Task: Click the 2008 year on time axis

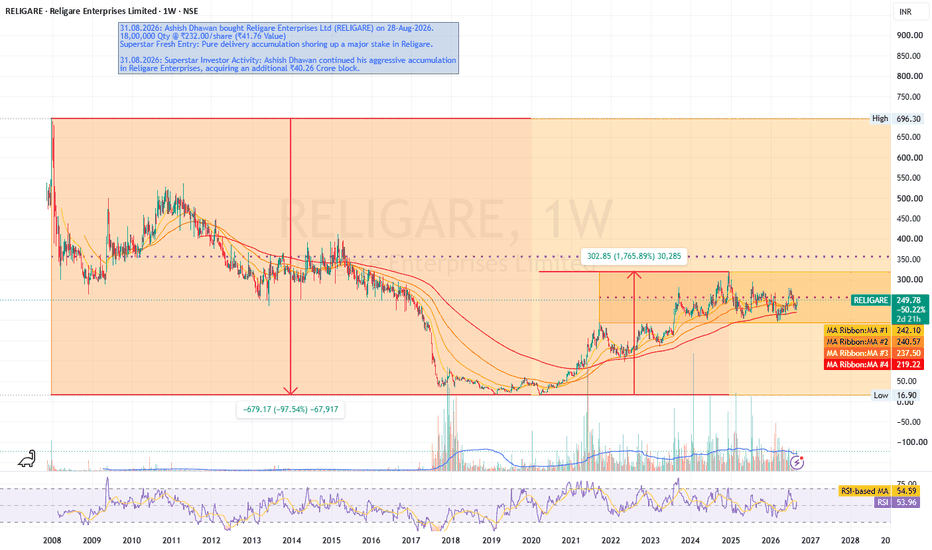Action: tap(52, 540)
